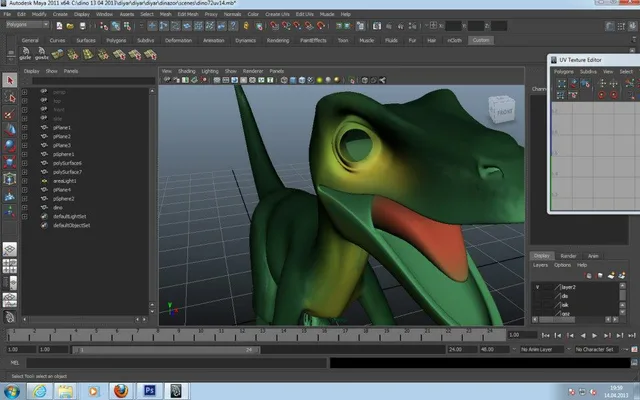Toggle visibility box of 'isik' layer
640x400 pixels.
click(x=537, y=305)
